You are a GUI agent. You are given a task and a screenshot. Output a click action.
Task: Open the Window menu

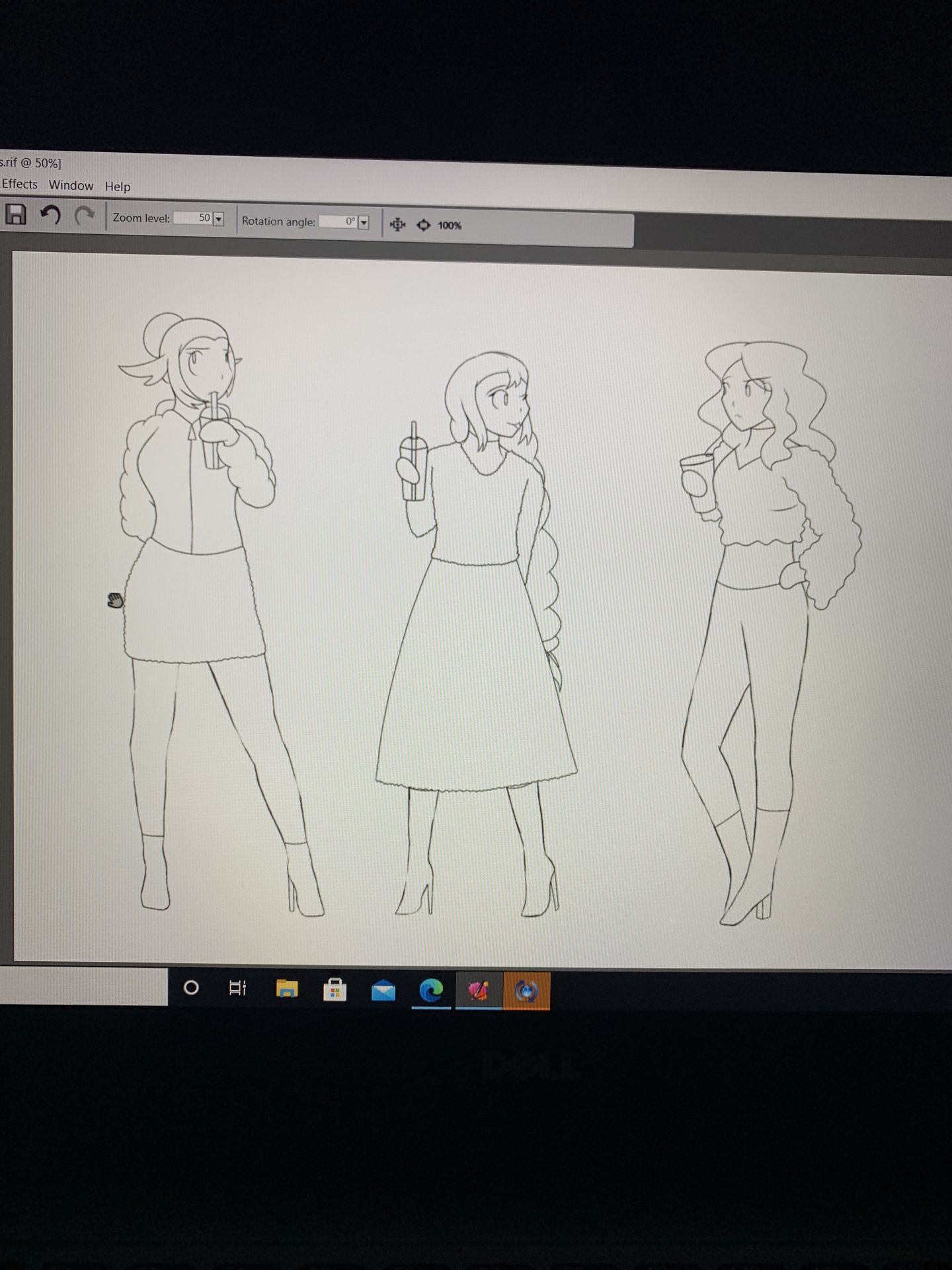coord(71,186)
